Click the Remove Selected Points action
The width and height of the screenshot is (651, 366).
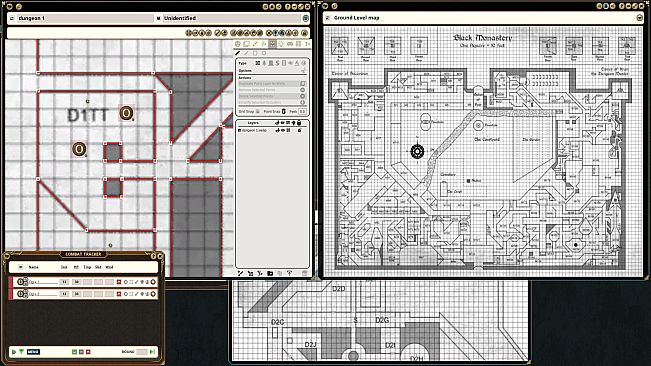(272, 90)
